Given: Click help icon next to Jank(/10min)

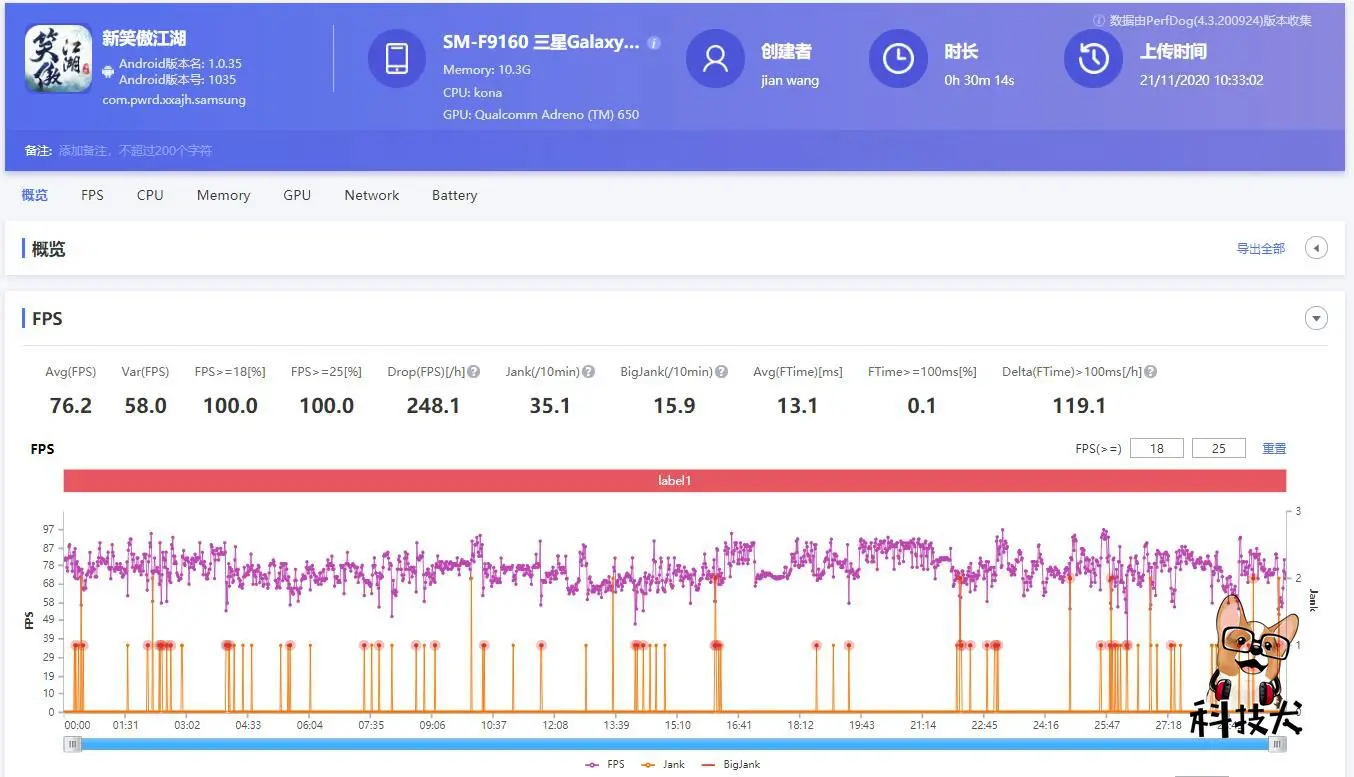Looking at the screenshot, I should tap(589, 372).
